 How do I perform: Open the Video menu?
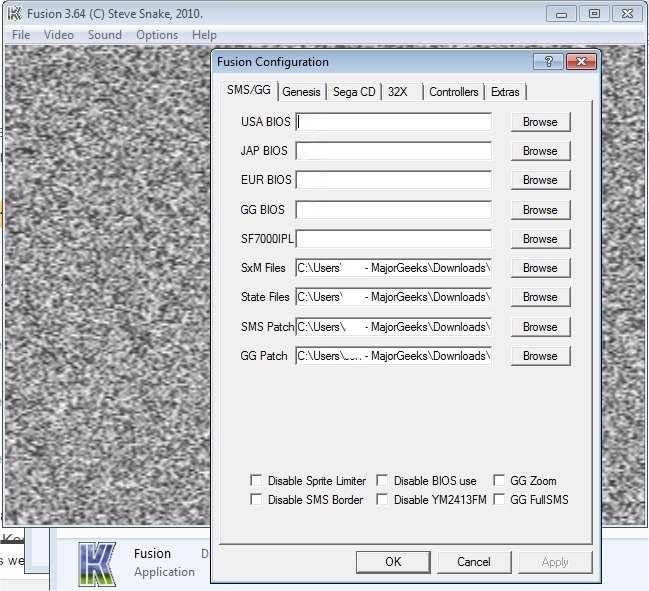(x=59, y=35)
